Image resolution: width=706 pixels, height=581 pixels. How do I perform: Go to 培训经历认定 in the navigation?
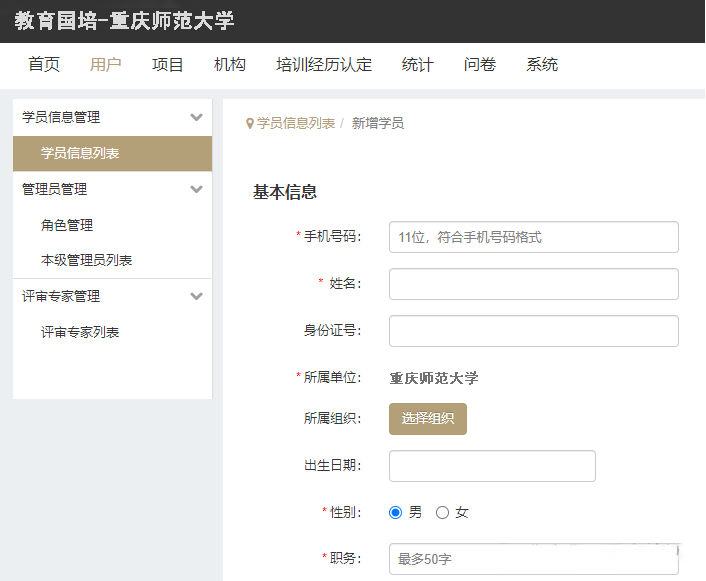[x=324, y=65]
